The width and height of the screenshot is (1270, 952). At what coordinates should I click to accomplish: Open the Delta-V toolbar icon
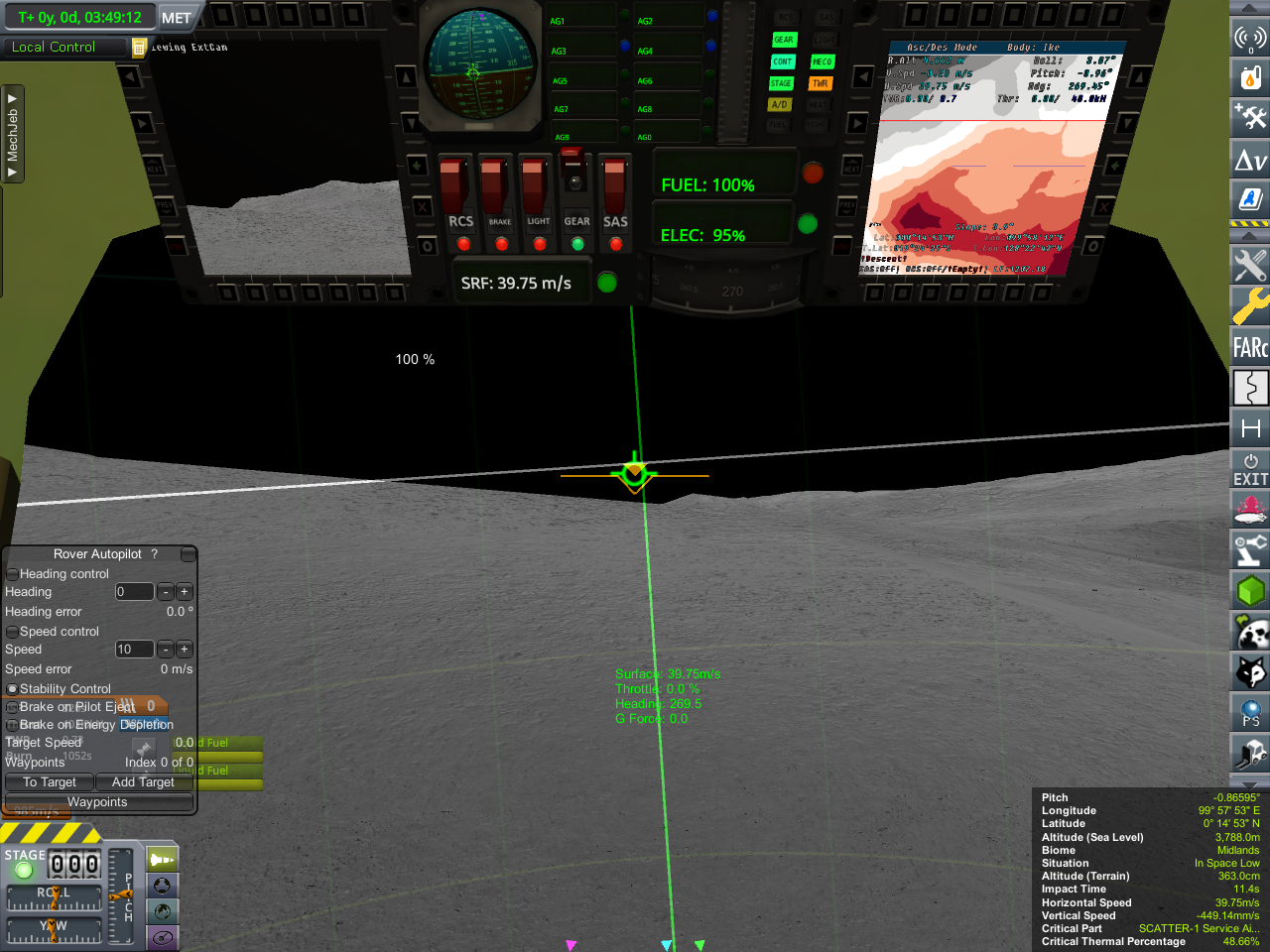pos(1249,159)
